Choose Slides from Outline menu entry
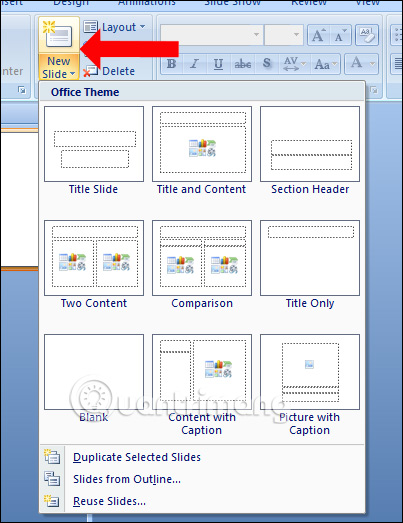The height and width of the screenshot is (523, 403). 202,479
